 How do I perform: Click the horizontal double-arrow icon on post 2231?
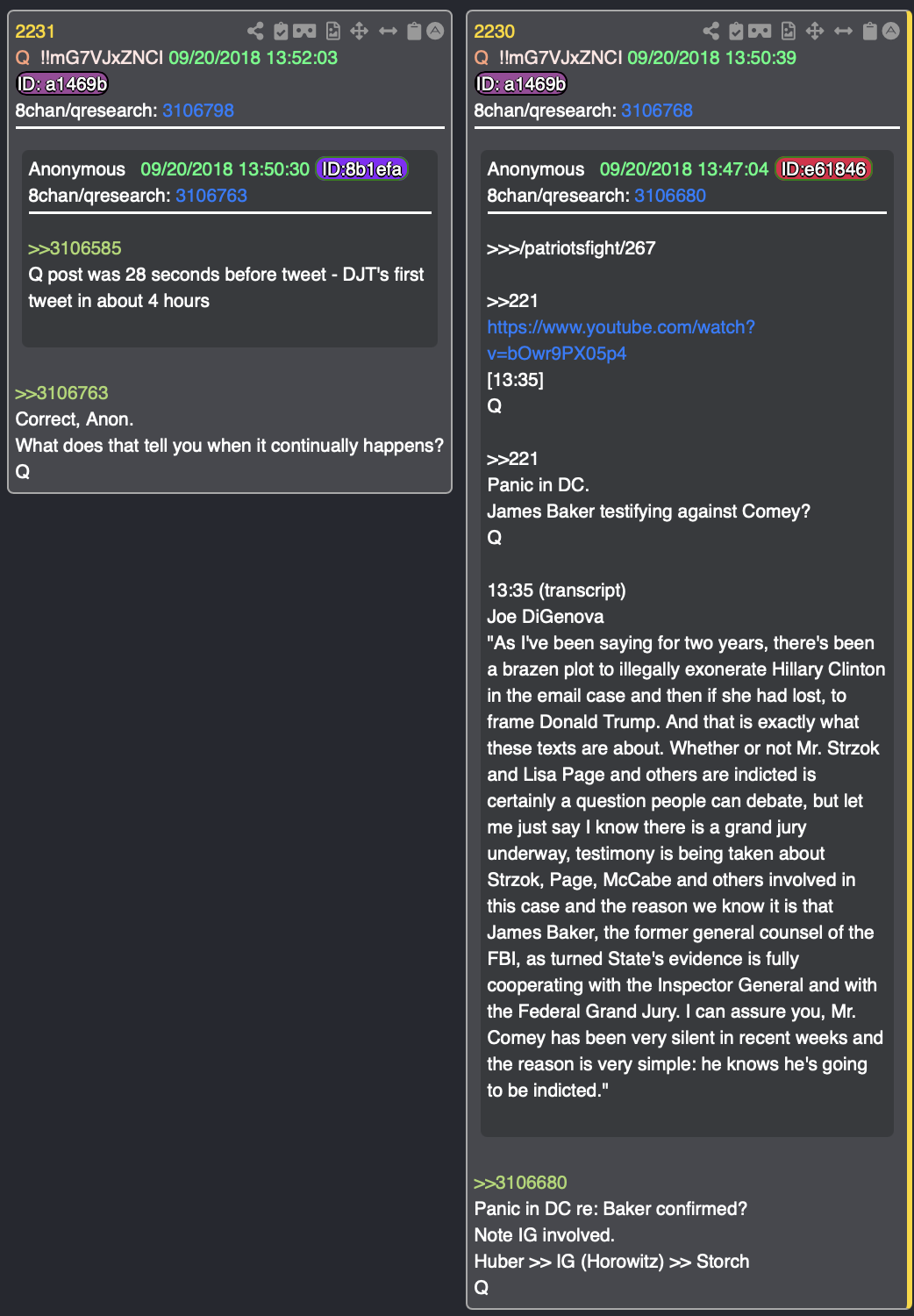click(388, 32)
